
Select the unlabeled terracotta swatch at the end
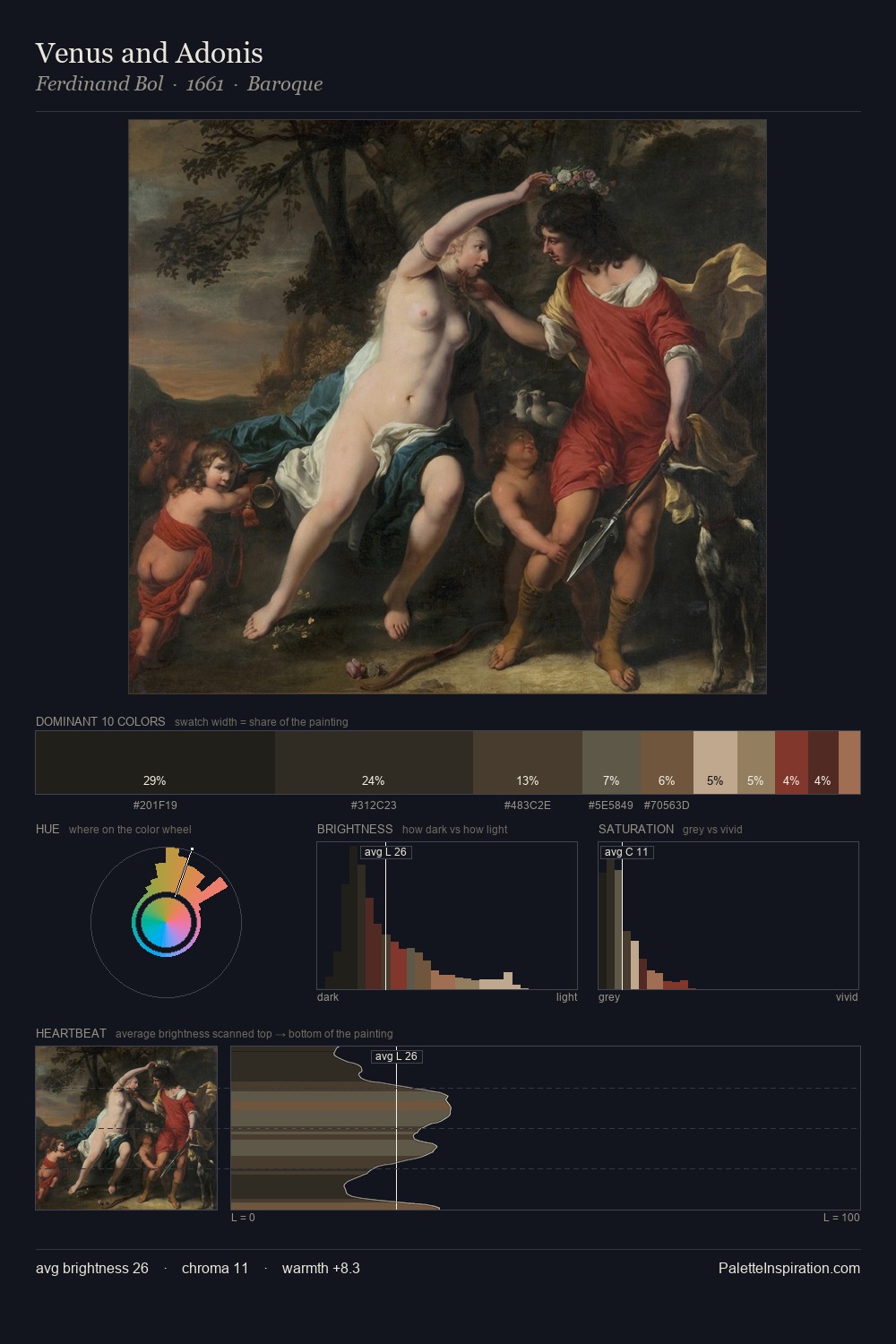coord(849,762)
